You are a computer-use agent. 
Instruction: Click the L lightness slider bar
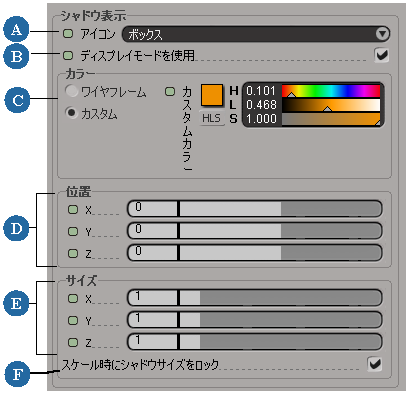(x=331, y=105)
